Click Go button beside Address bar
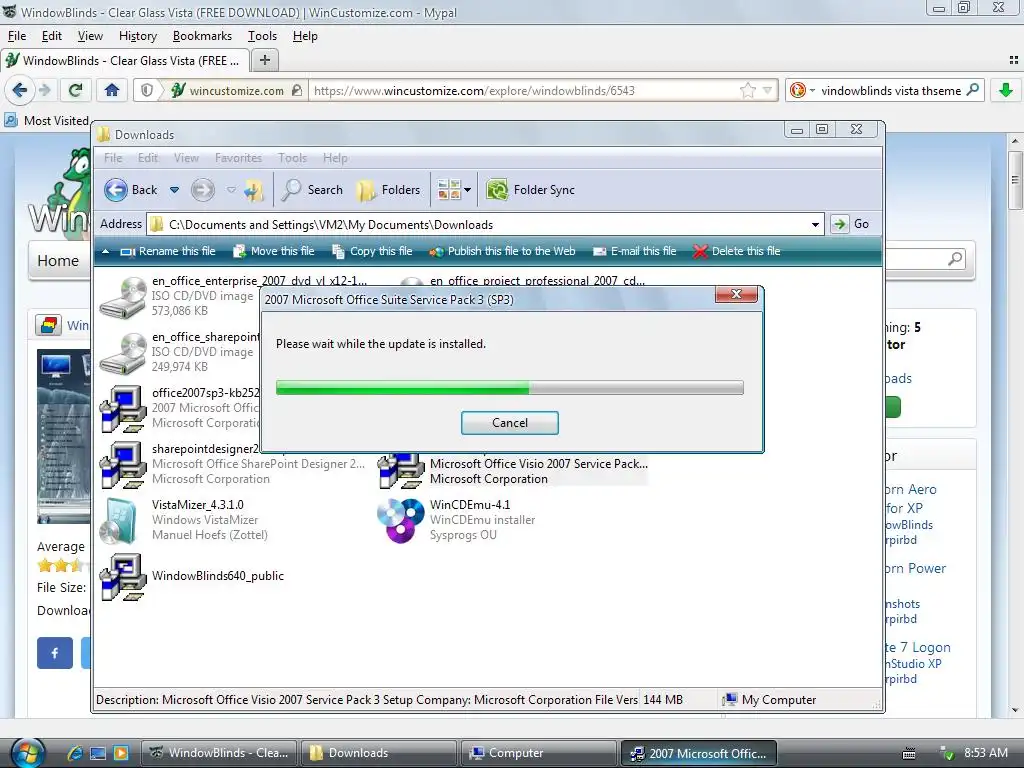Image resolution: width=1024 pixels, height=768 pixels. pyautogui.click(x=851, y=224)
